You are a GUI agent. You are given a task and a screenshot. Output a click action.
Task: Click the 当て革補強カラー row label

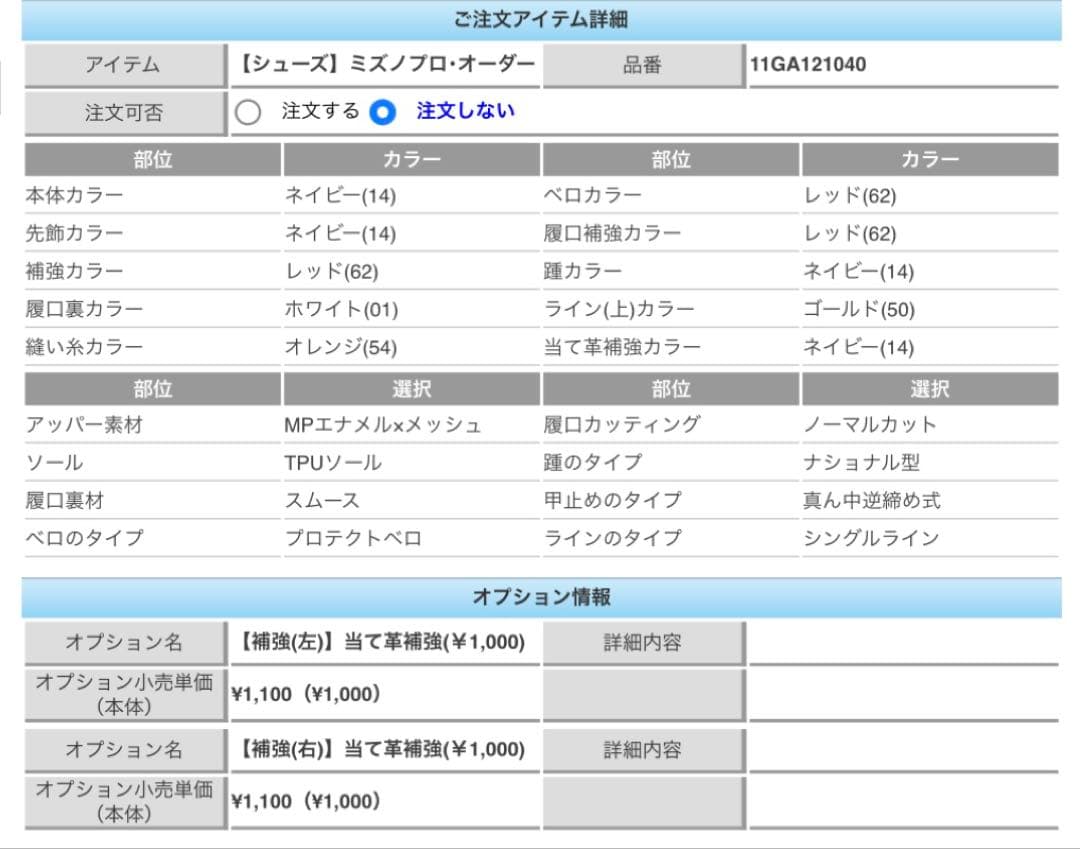coord(622,347)
